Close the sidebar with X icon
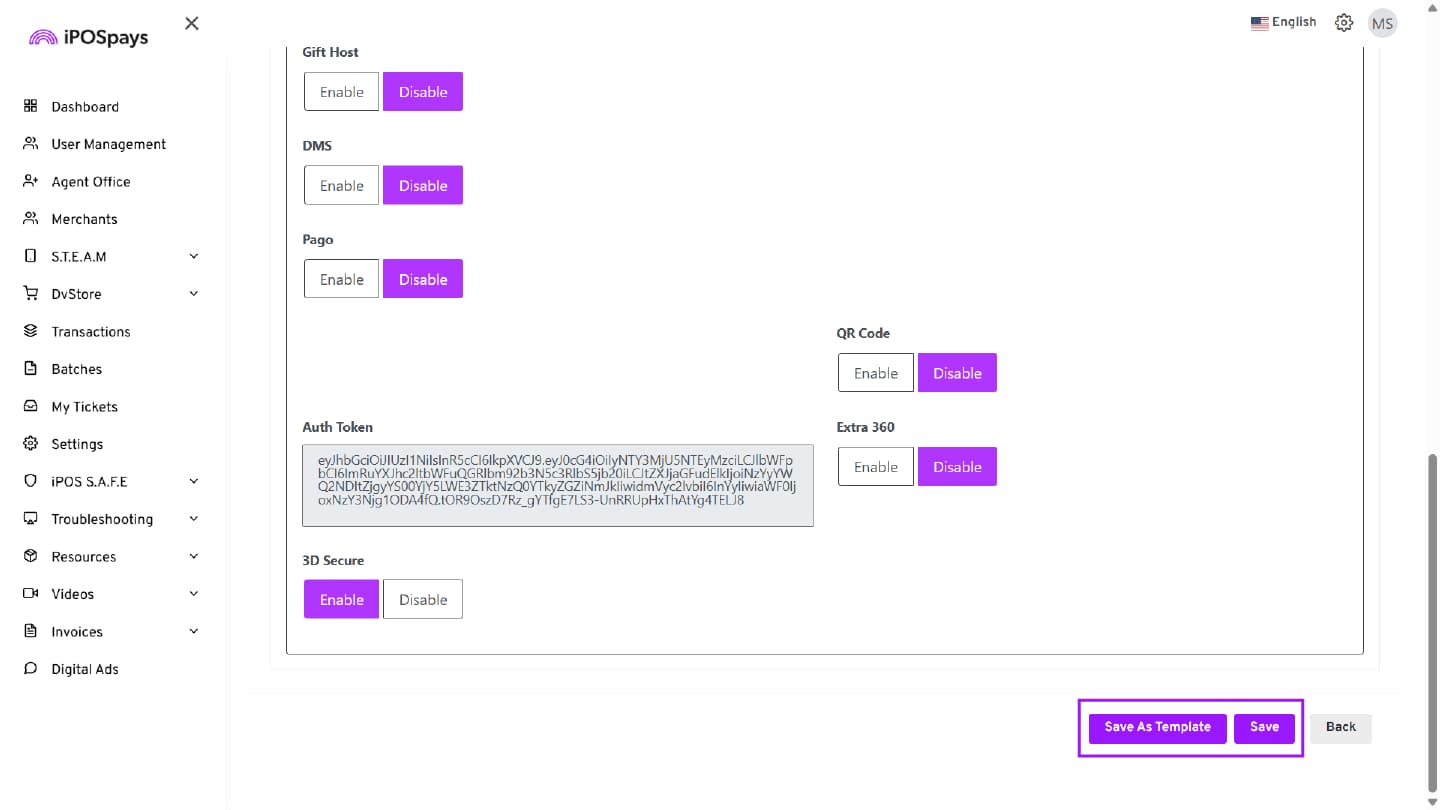Image resolution: width=1440 pixels, height=810 pixels. click(192, 23)
